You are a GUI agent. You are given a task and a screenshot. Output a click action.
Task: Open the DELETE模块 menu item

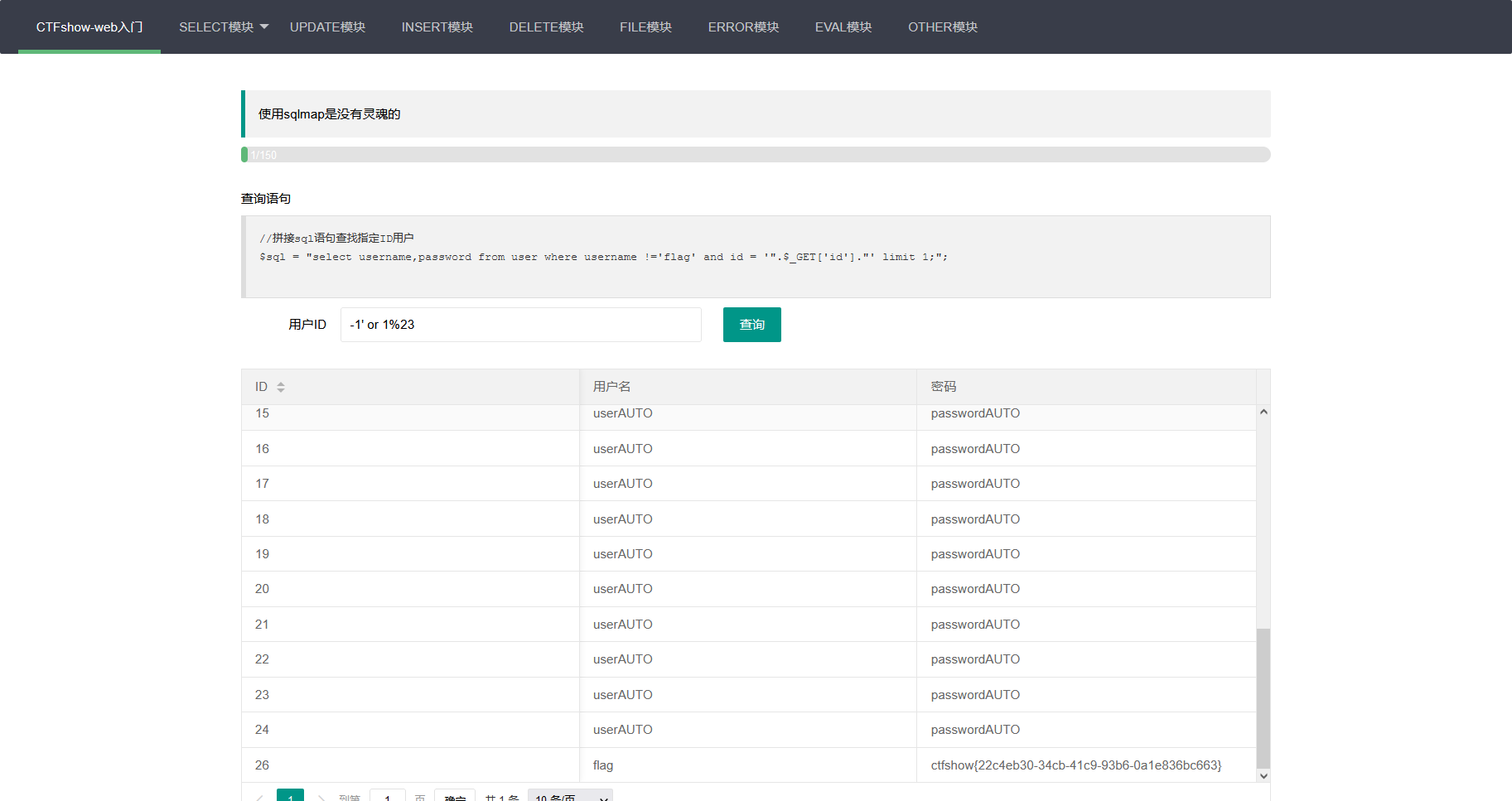[x=546, y=27]
